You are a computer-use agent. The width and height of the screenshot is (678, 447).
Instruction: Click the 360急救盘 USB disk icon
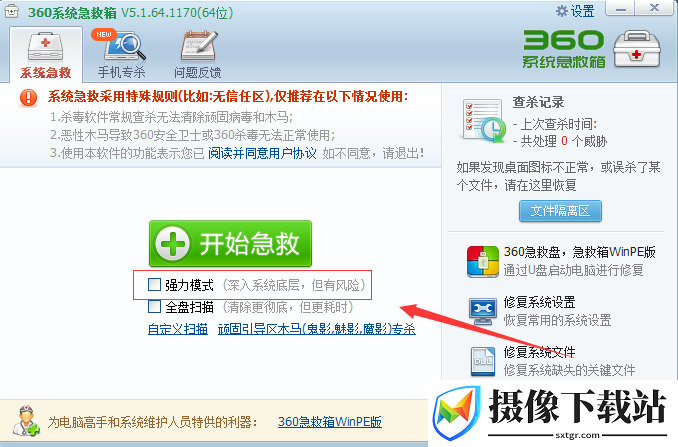[x=483, y=262]
